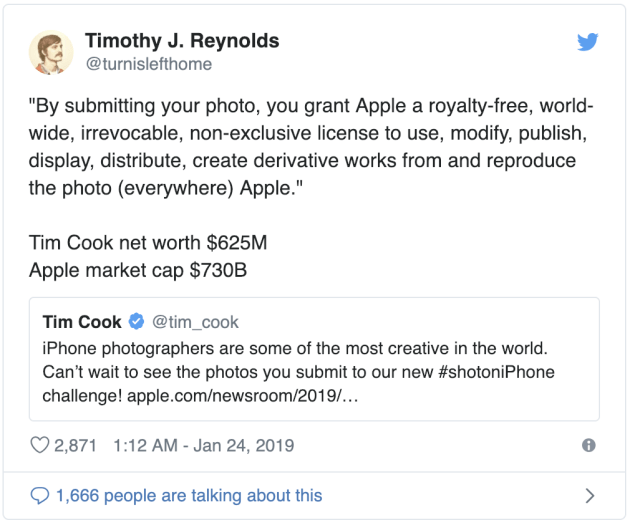Click the main tweet license quote text
Viewport: 630px width, 525px height.
(x=312, y=135)
